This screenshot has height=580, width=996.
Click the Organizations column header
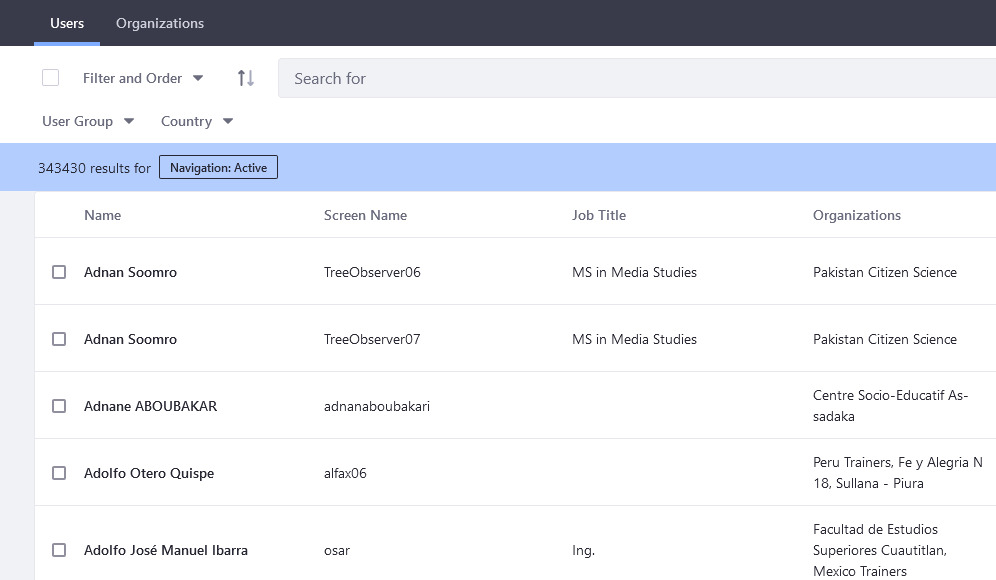pyautogui.click(x=856, y=215)
